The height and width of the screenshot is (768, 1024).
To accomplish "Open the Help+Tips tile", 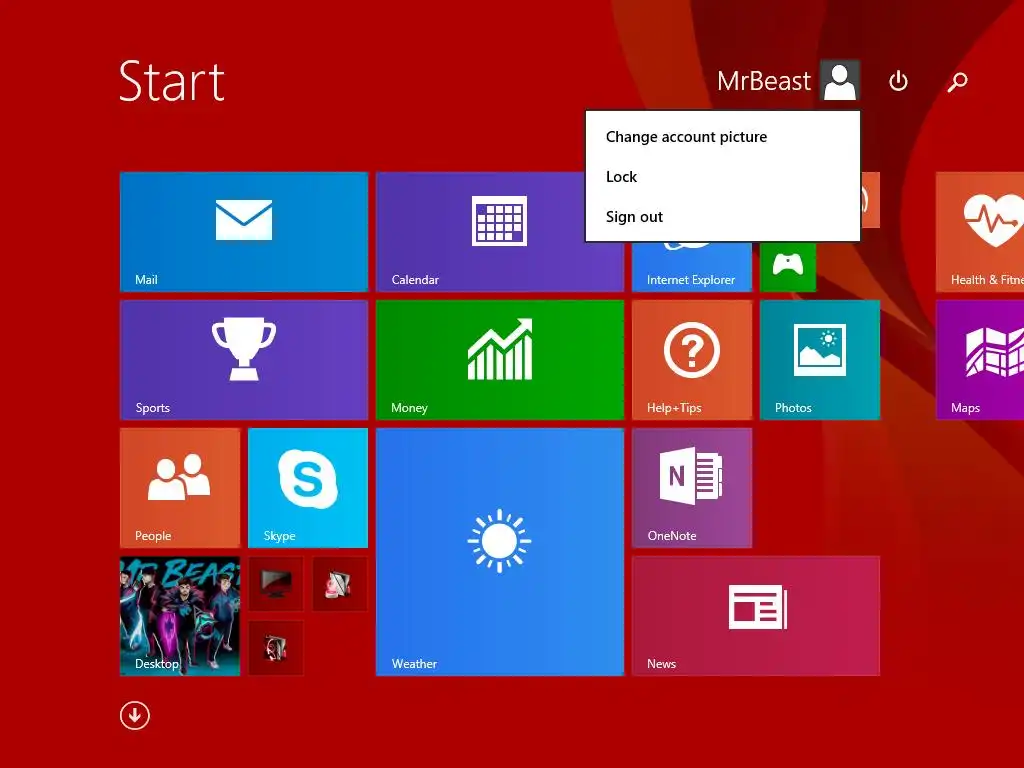I will [692, 360].
